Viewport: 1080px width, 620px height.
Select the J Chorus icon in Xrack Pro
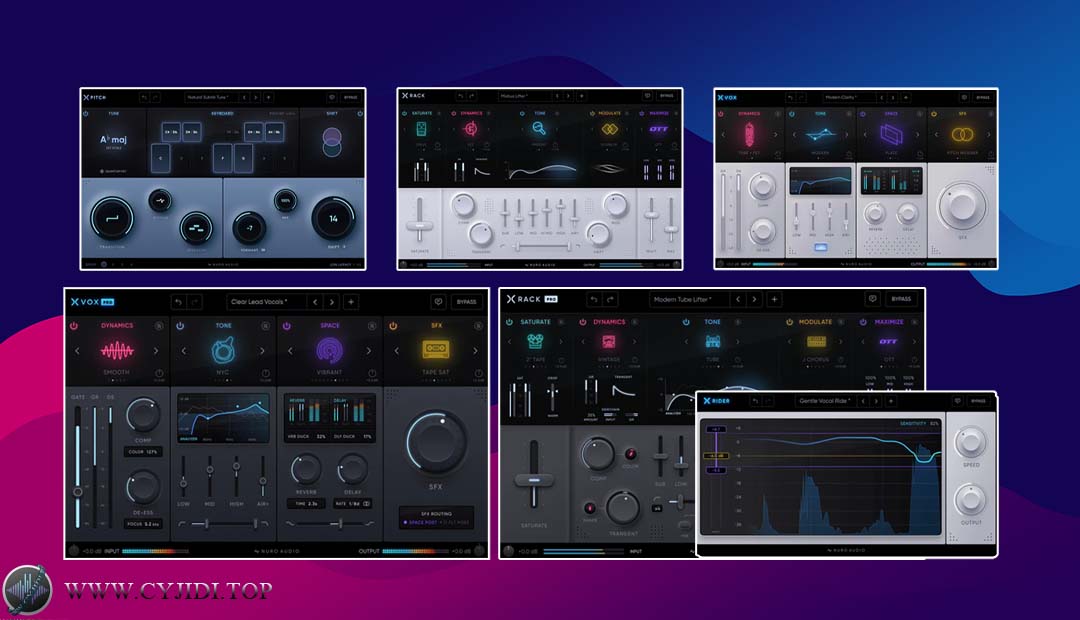[x=816, y=341]
